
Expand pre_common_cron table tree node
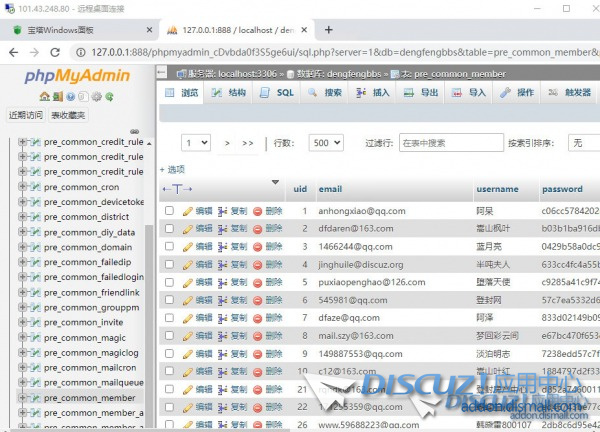[23, 187]
